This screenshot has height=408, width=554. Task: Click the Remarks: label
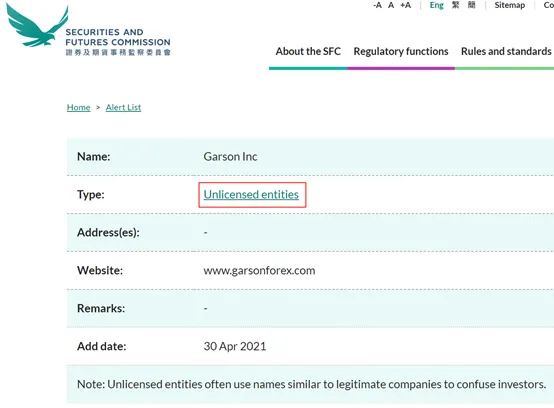click(101, 308)
